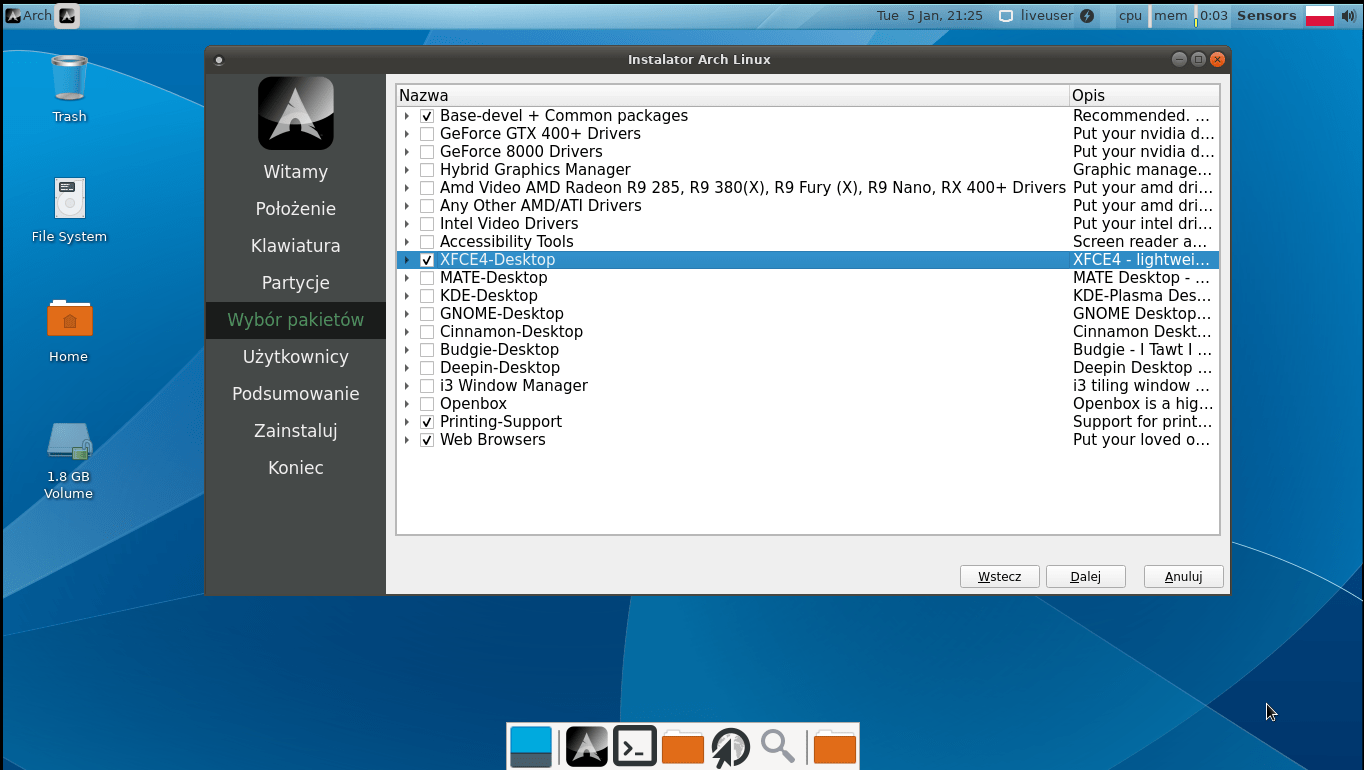The height and width of the screenshot is (770, 1364).
Task: Open the file manager folder next to terminal
Action: pyautogui.click(x=683, y=746)
